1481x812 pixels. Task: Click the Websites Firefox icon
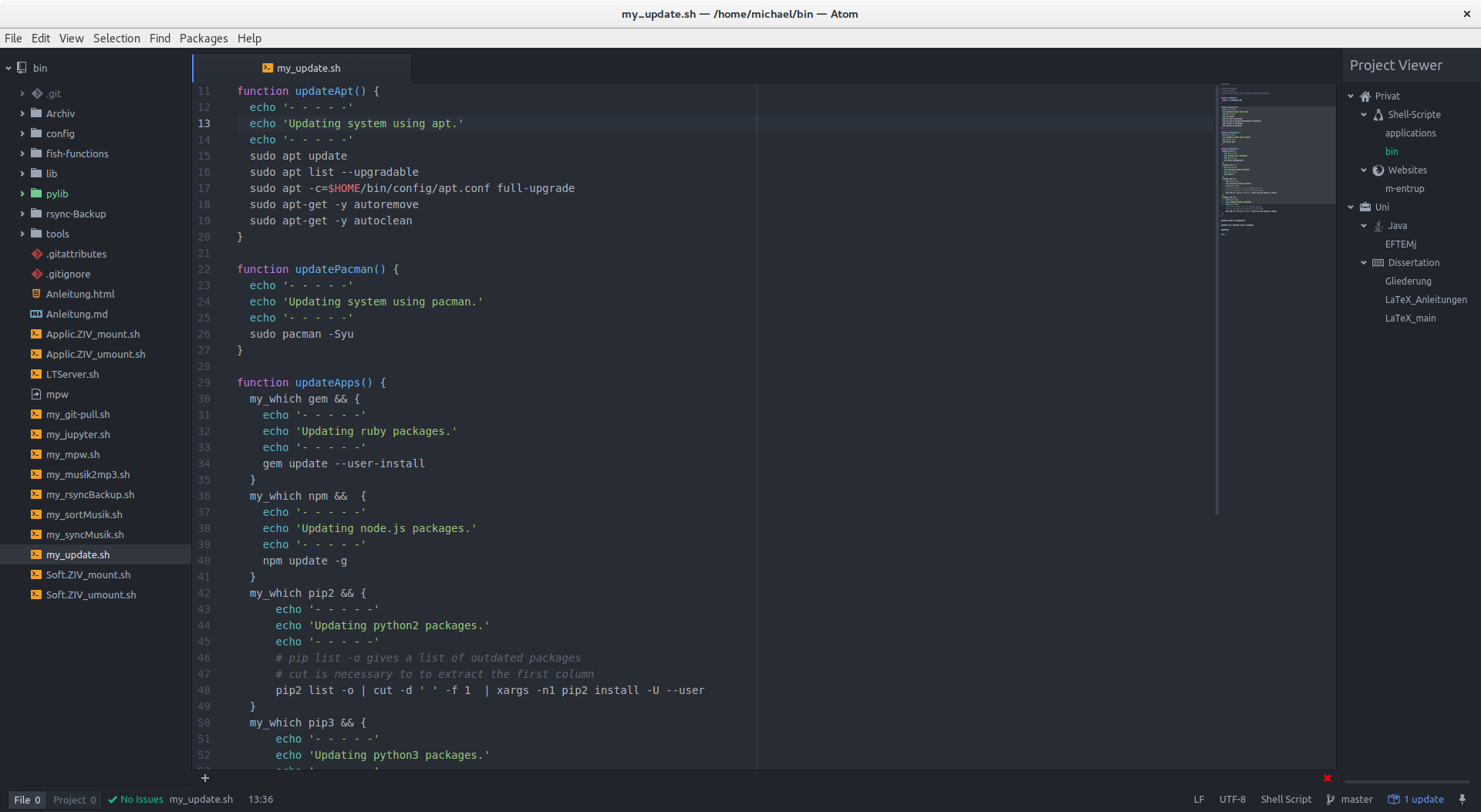coord(1378,170)
